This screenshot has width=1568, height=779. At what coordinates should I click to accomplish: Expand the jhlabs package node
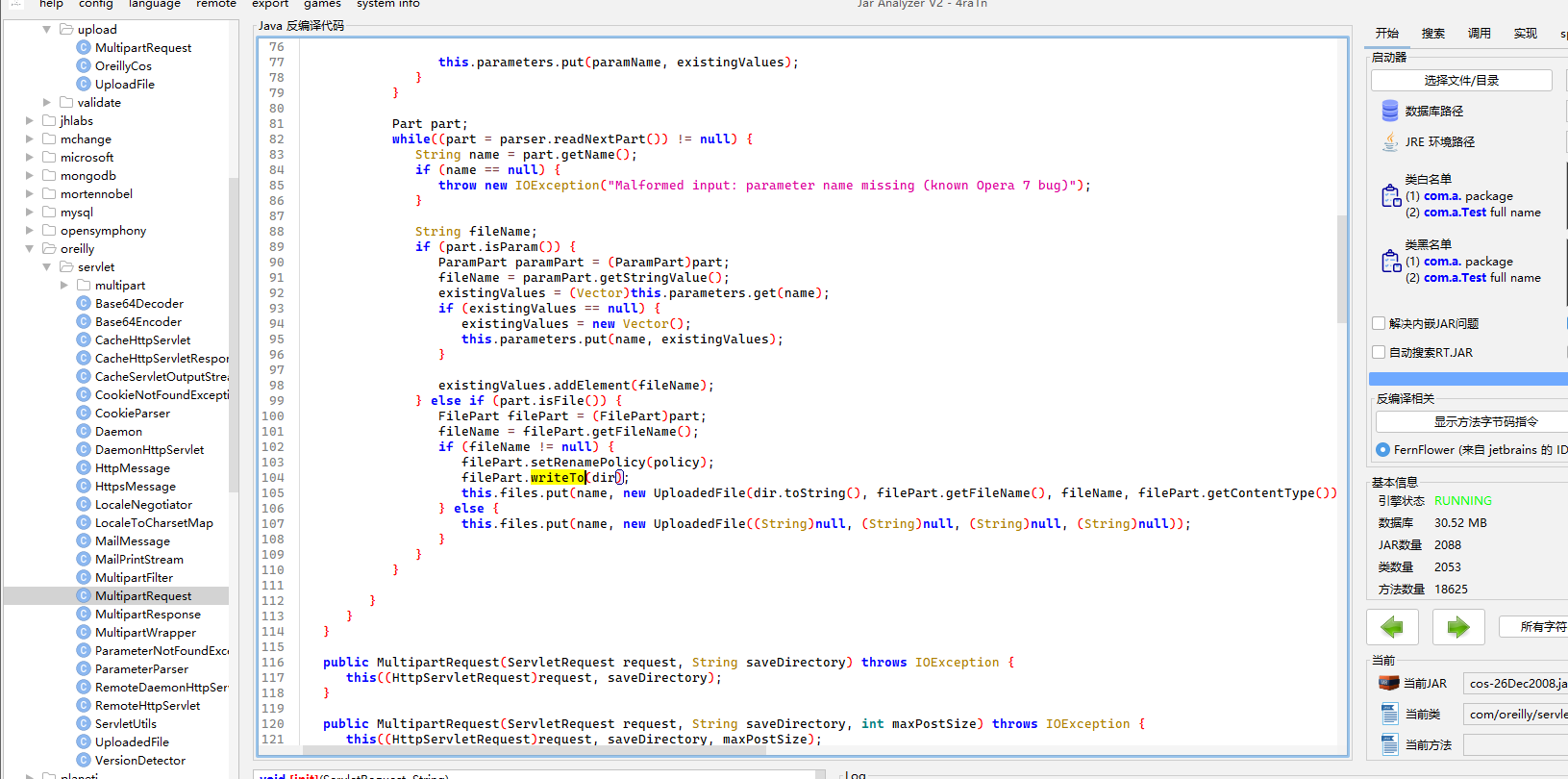[29, 120]
